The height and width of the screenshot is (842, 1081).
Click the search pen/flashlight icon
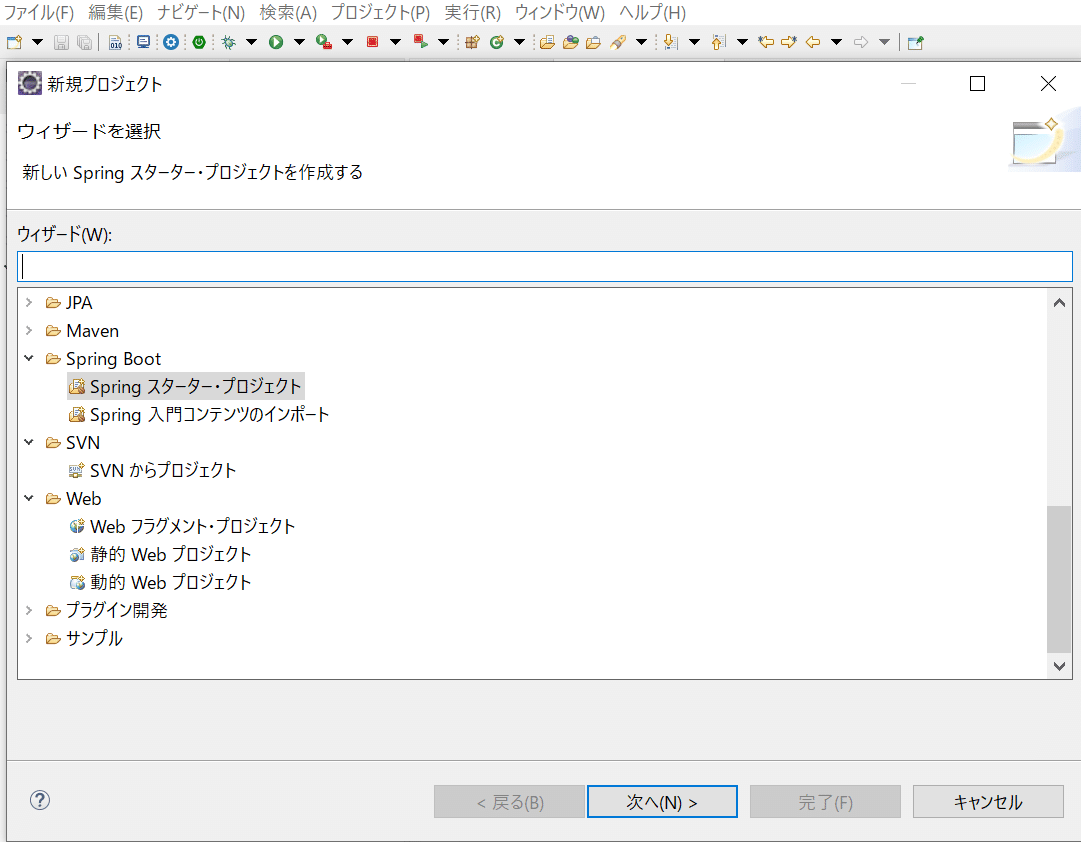pyautogui.click(x=618, y=42)
